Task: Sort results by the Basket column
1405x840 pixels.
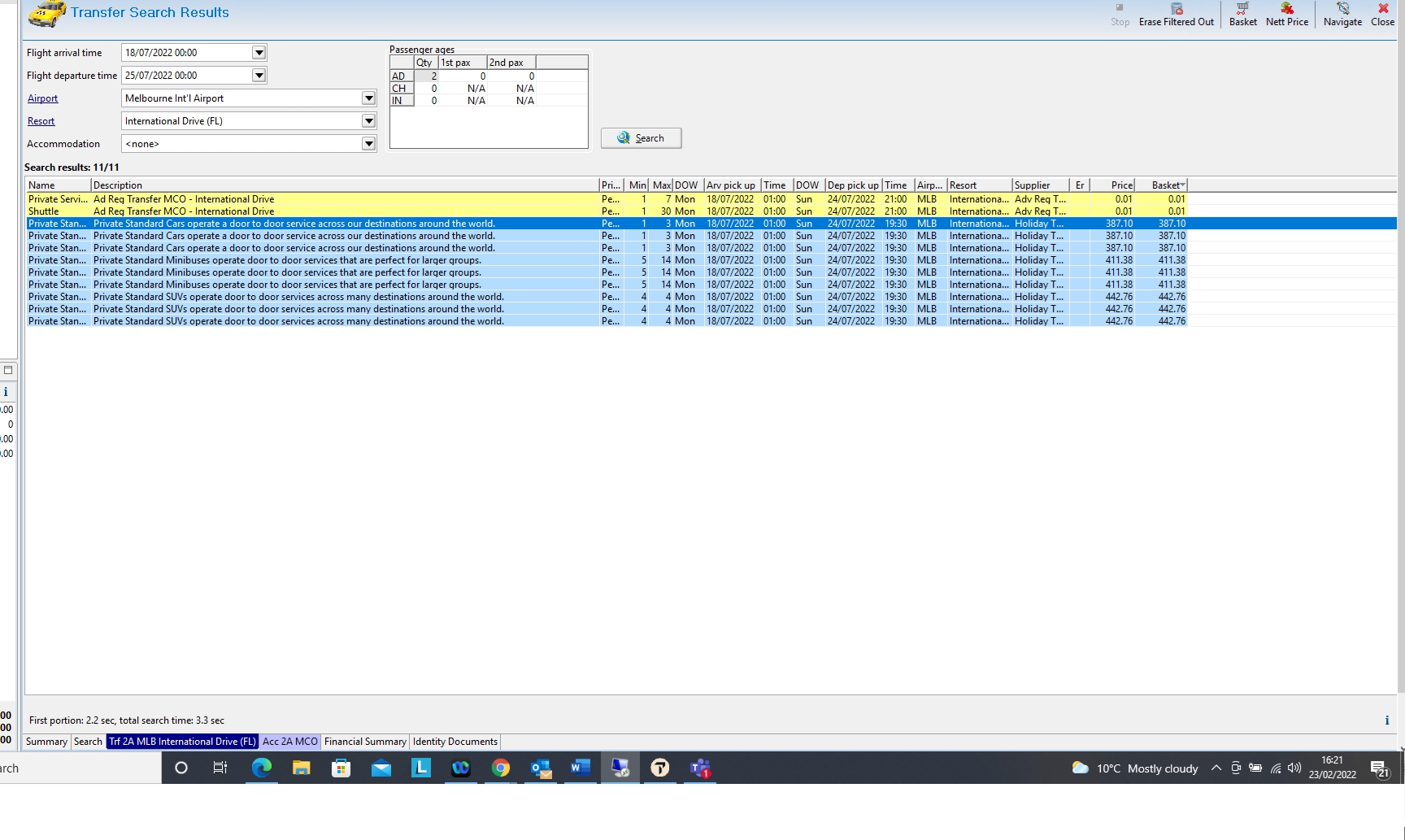Action: [1163, 185]
